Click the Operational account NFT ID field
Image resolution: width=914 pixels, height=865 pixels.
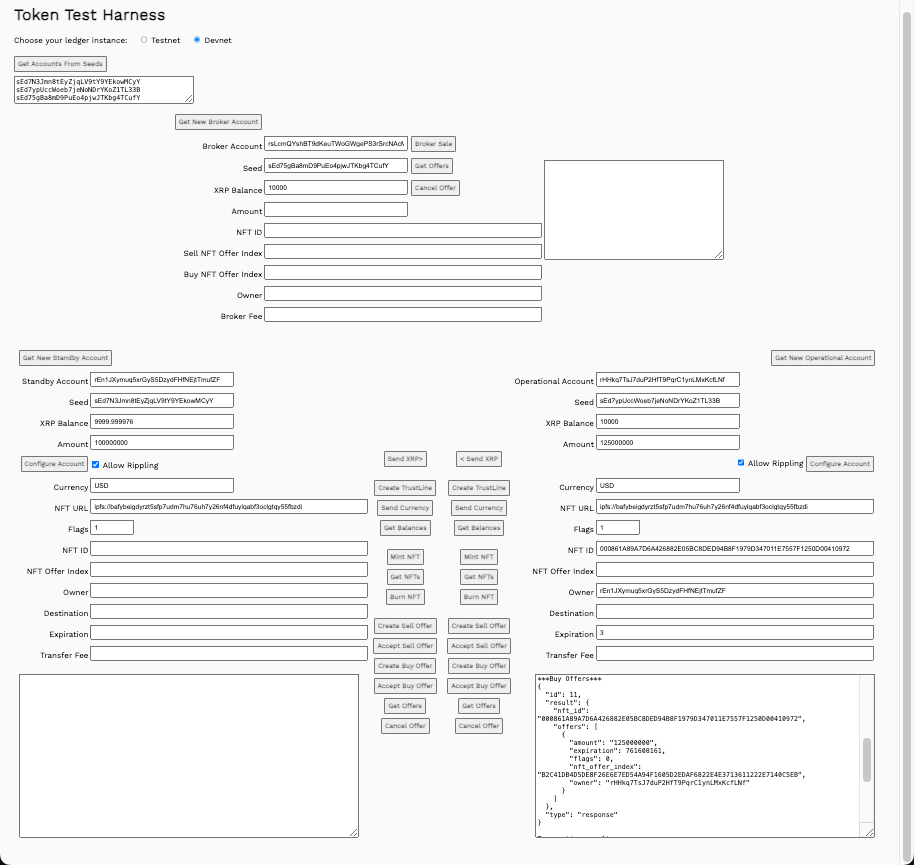[735, 549]
